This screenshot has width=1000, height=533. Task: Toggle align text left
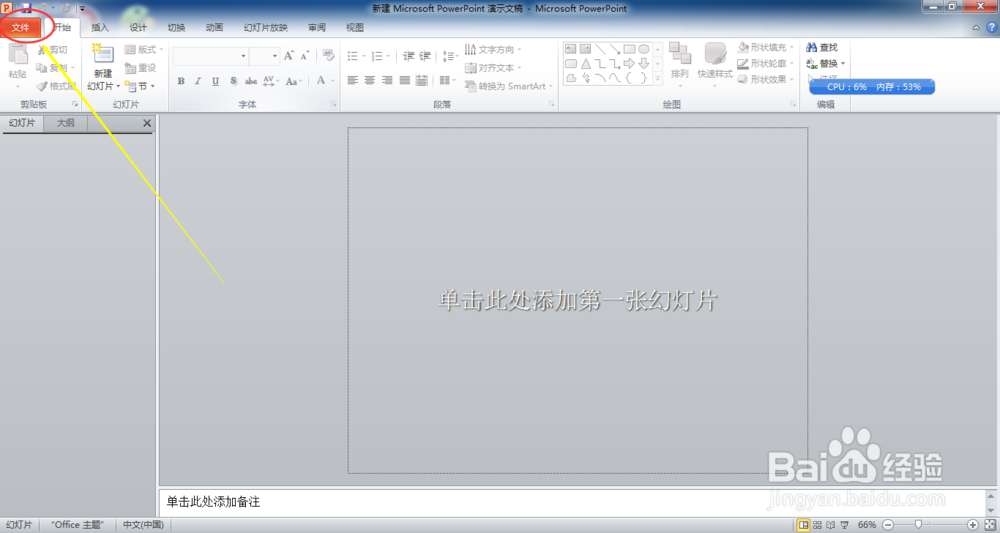point(353,80)
